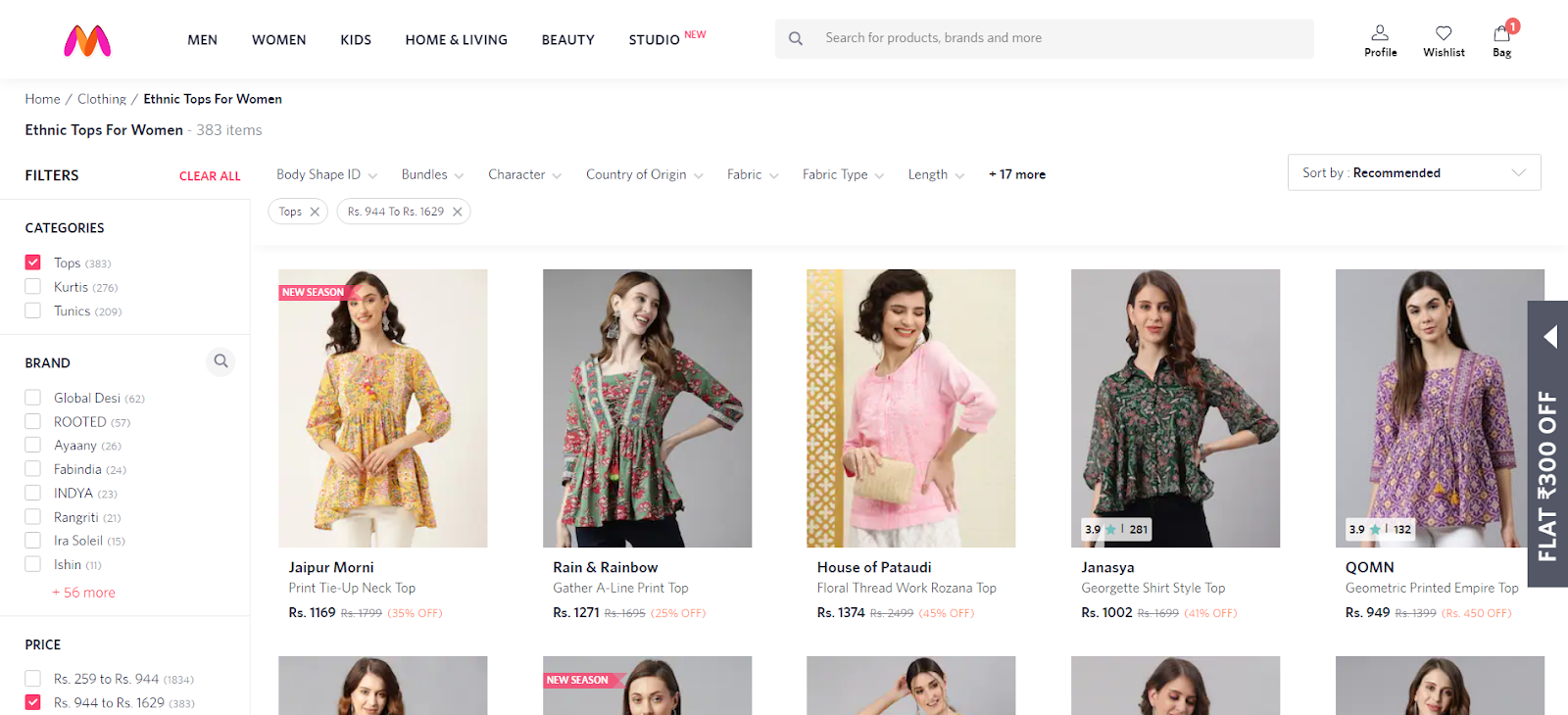Open the HOME & LIVING menu
The height and width of the screenshot is (715, 1568).
(x=457, y=40)
